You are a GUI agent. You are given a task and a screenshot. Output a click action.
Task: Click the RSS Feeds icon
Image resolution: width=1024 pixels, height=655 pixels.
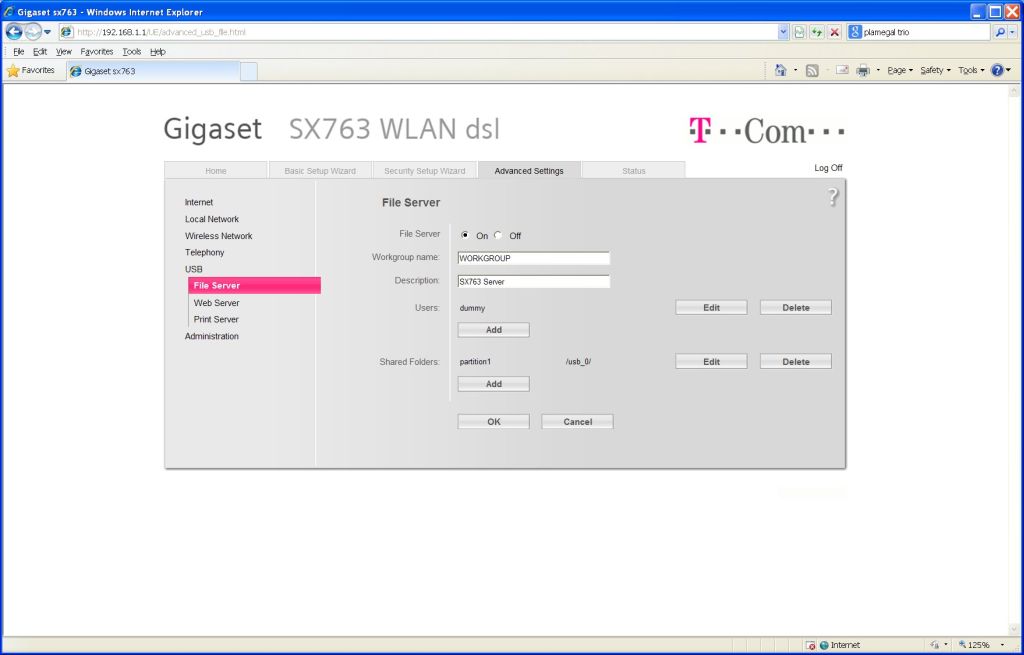coord(812,71)
